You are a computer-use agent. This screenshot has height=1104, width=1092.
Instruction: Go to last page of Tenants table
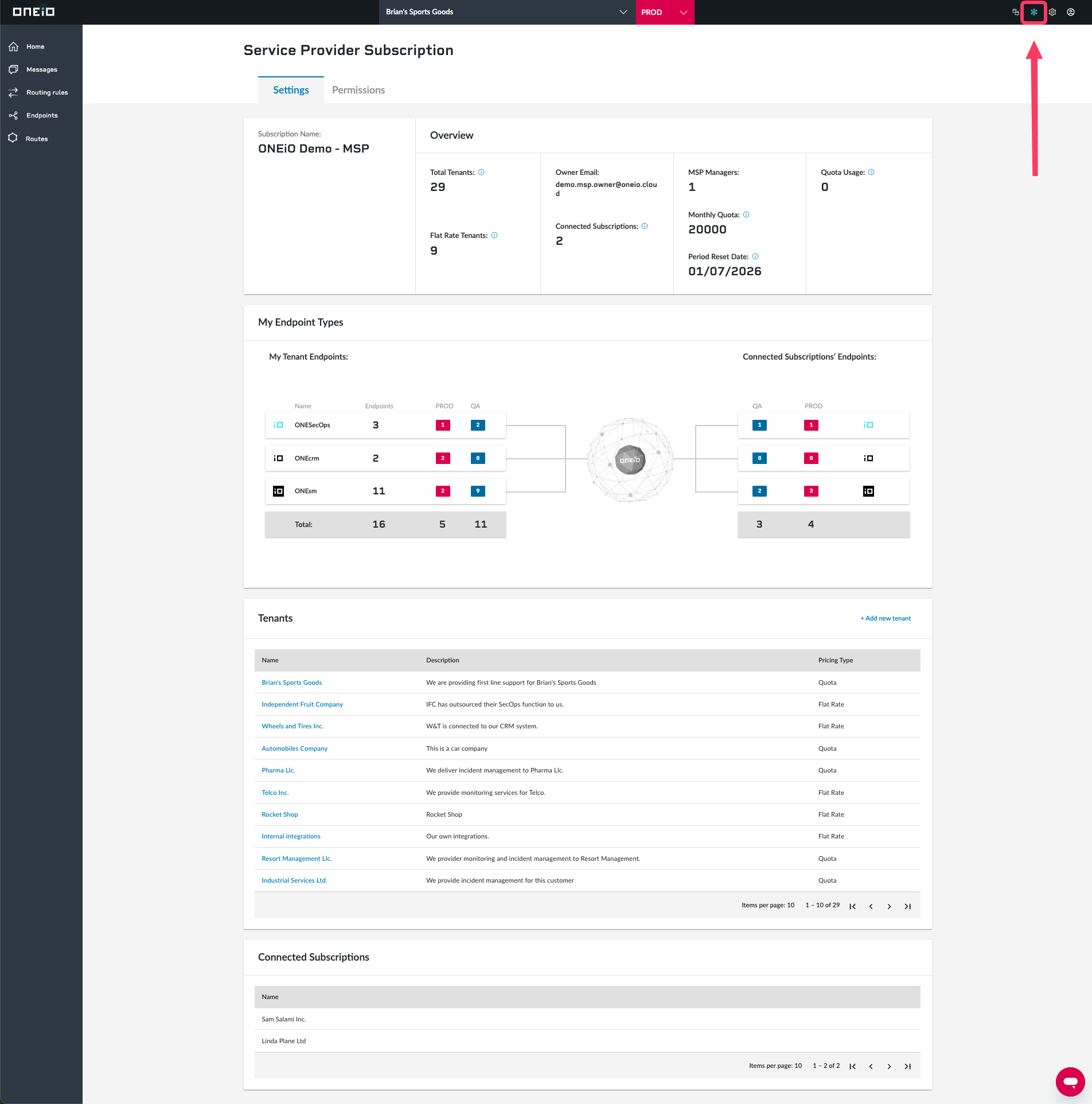(x=908, y=906)
